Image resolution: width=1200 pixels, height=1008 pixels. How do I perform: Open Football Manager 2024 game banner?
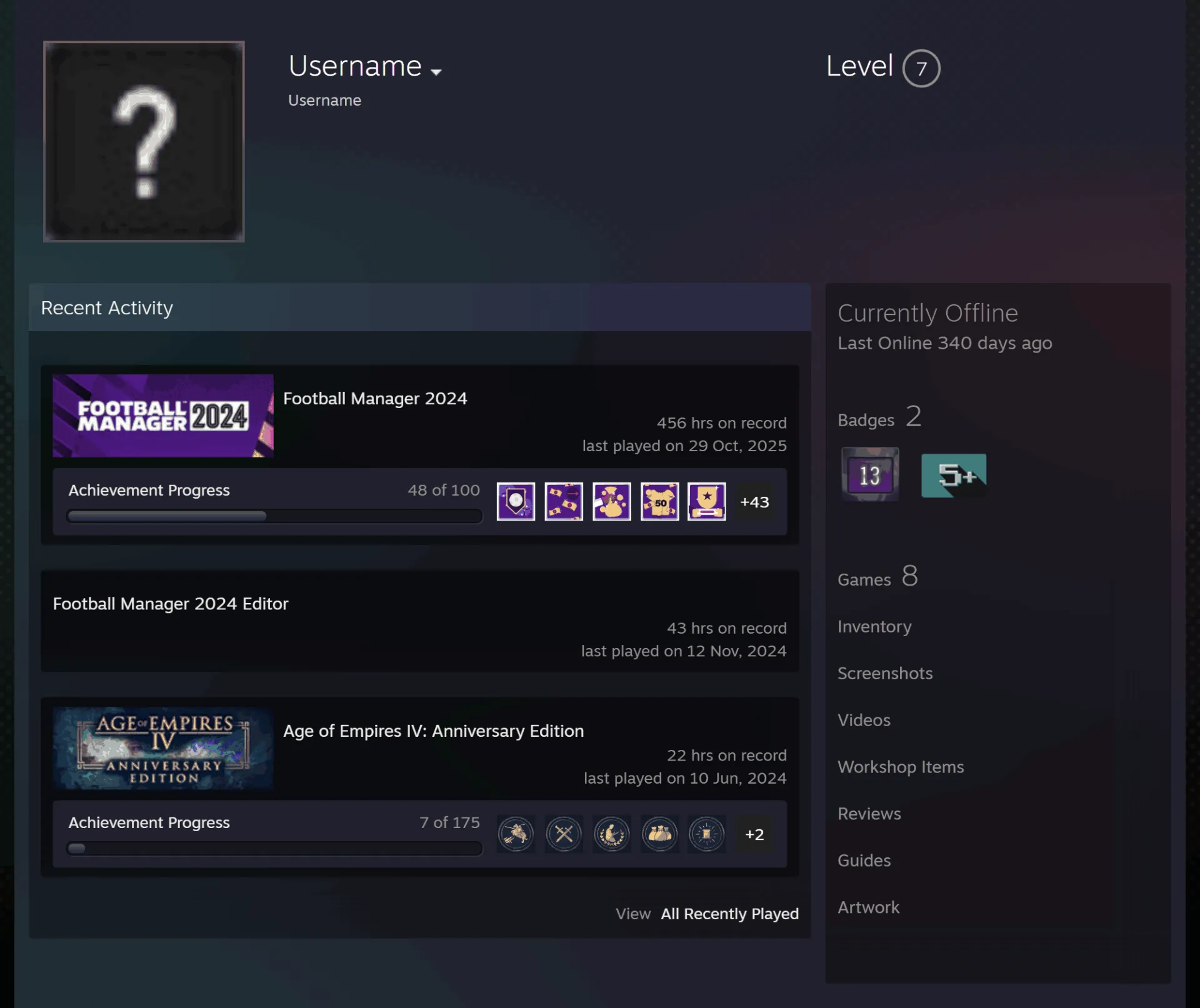pos(163,416)
